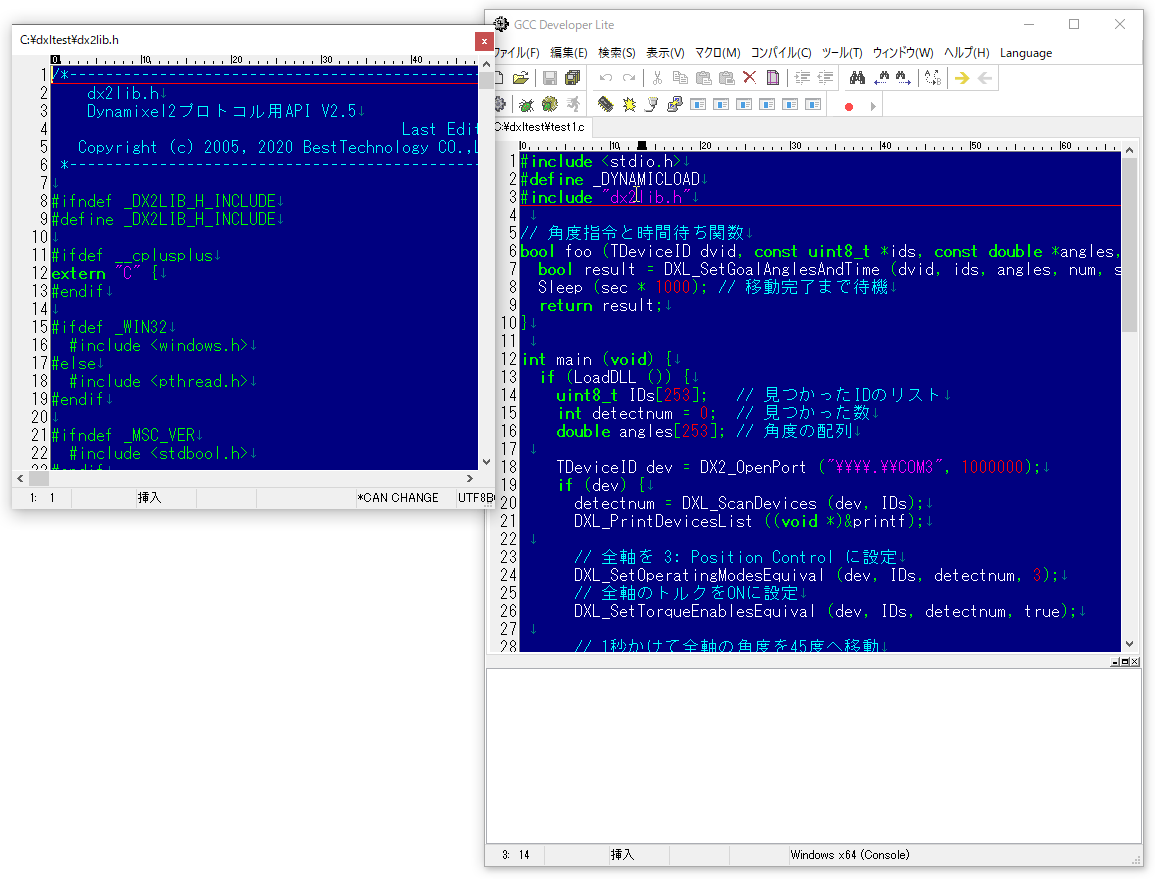The image size is (1155, 879).
Task: Click the chip icon in second toolbar row
Action: pyautogui.click(x=605, y=104)
